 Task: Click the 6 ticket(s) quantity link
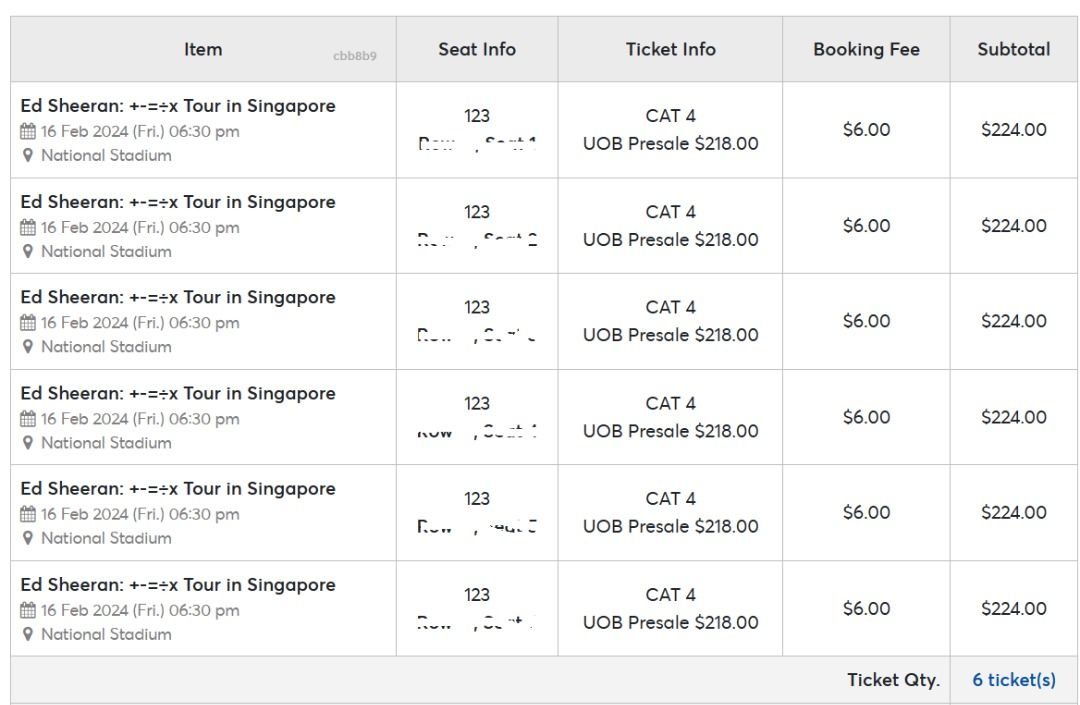point(1014,680)
